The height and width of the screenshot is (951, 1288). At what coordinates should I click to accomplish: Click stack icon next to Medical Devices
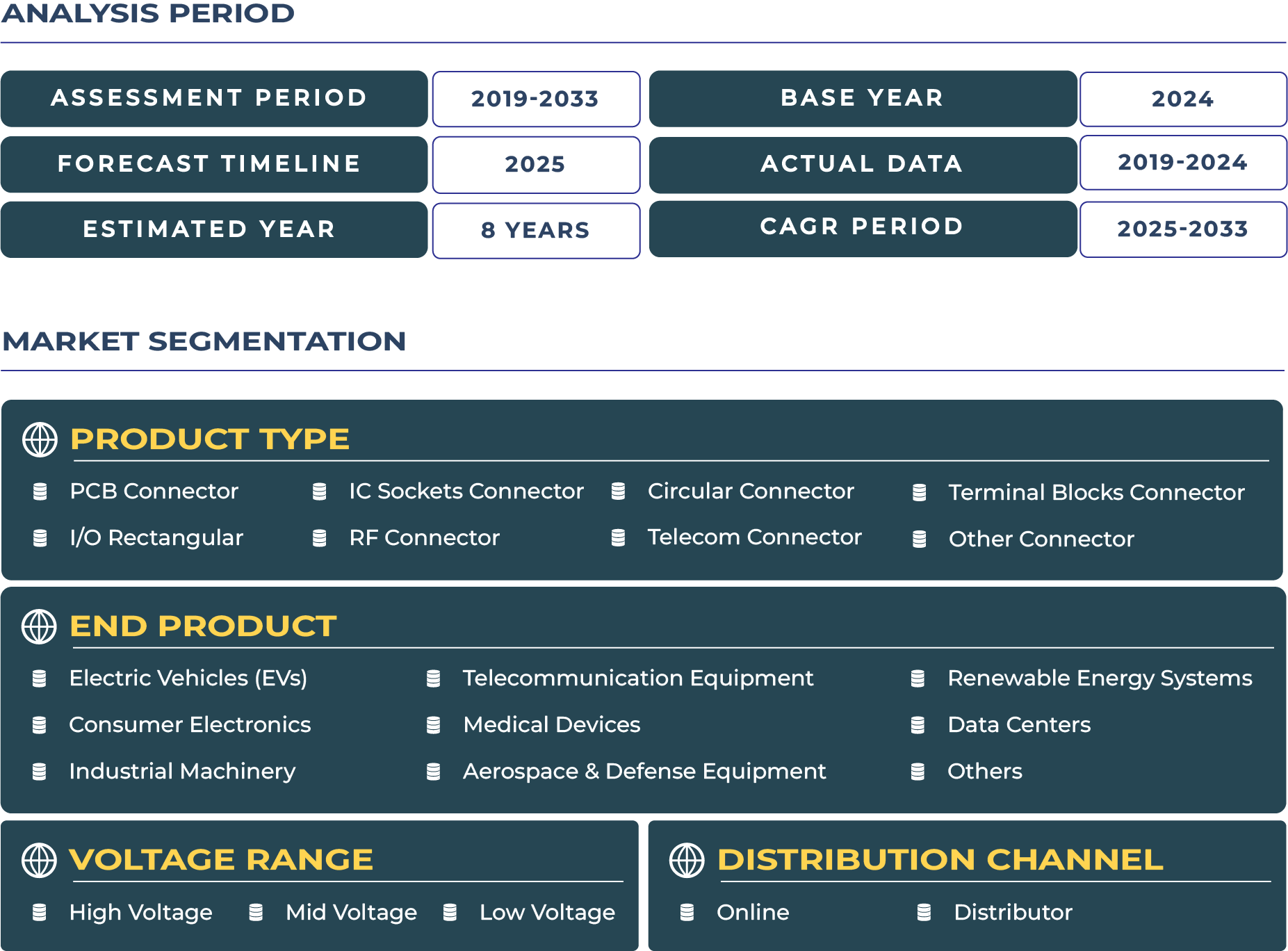433,725
